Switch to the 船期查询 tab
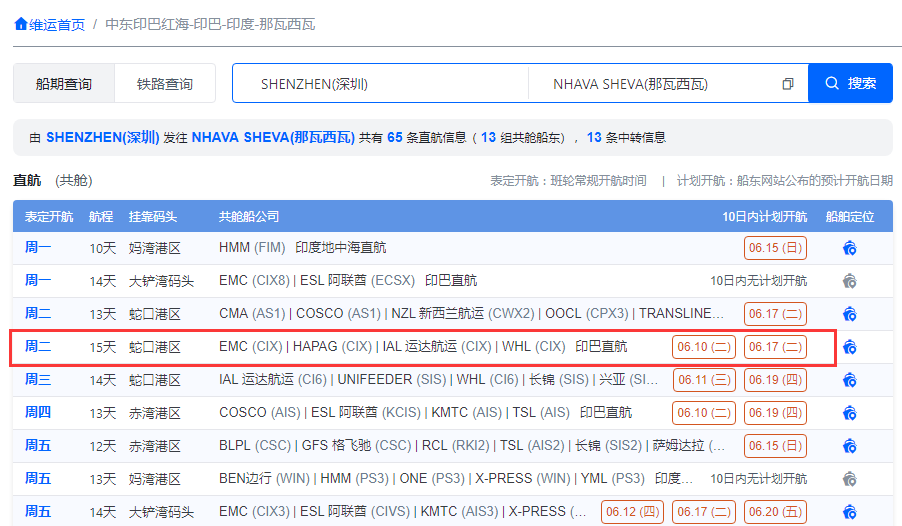The image size is (902, 526). [64, 84]
